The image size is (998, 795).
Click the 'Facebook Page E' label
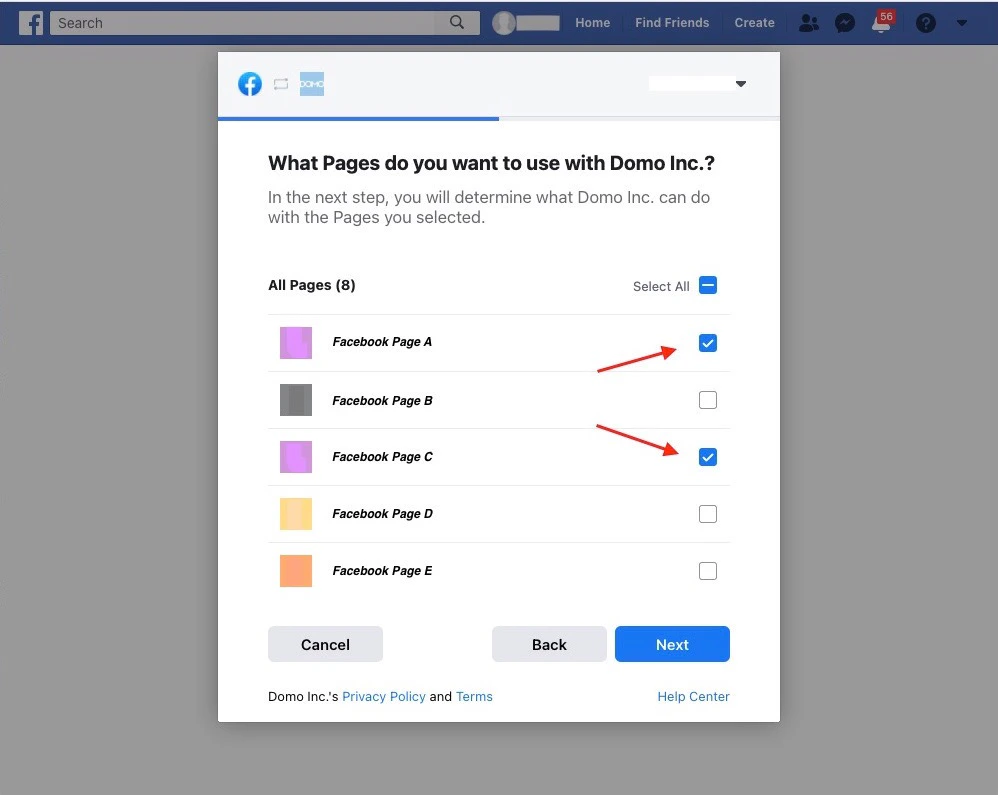coord(382,570)
